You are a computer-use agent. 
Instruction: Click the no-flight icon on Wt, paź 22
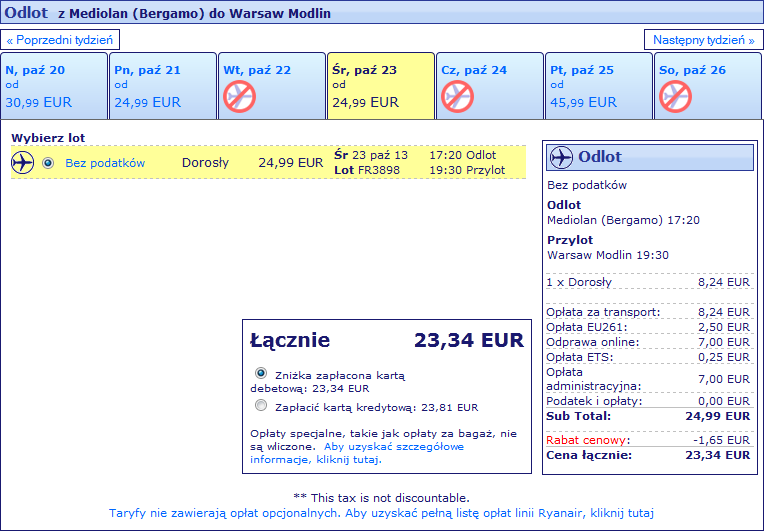240,96
